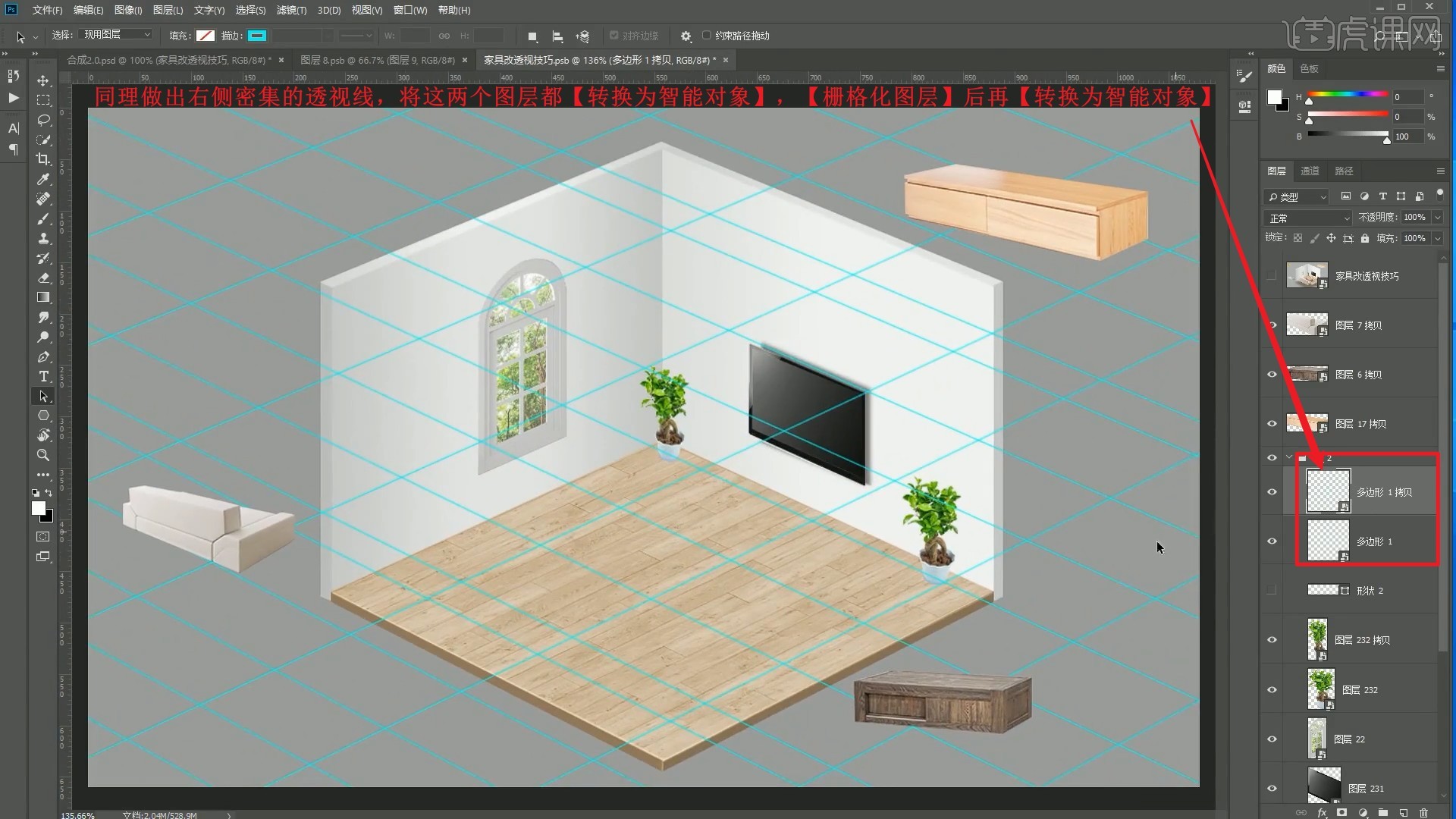This screenshot has width=1456, height=819.
Task: Switch to the 通道 tab
Action: pyautogui.click(x=1310, y=171)
